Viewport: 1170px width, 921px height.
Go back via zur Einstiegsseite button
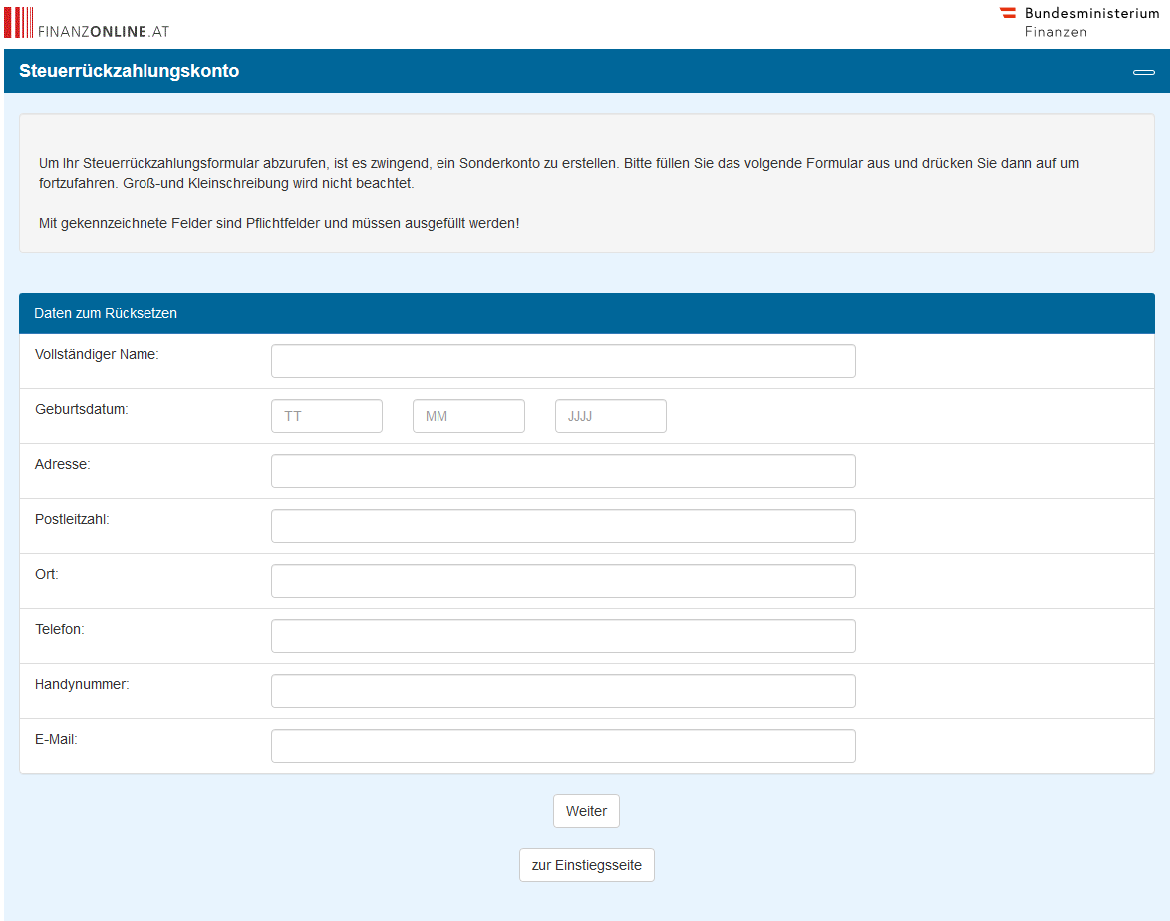tap(587, 865)
